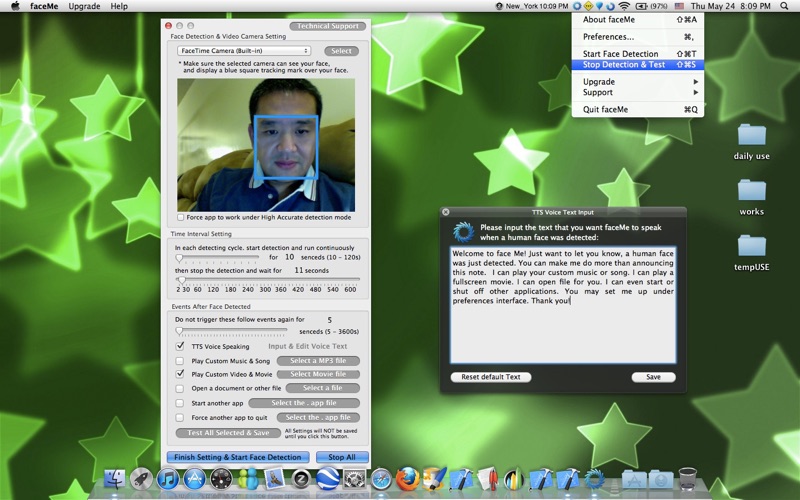
Task: Launch Launchpad rocket icon in dock
Action: click(x=141, y=479)
